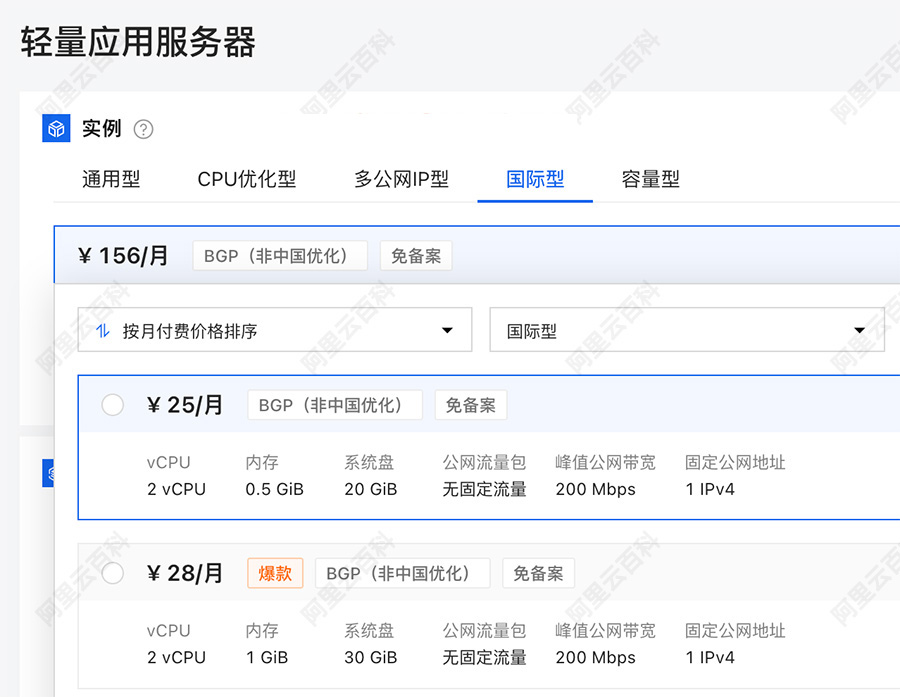The image size is (900, 697).
Task: Click the 固定公网地址 1 IPv4 entry
Action: tap(710, 489)
